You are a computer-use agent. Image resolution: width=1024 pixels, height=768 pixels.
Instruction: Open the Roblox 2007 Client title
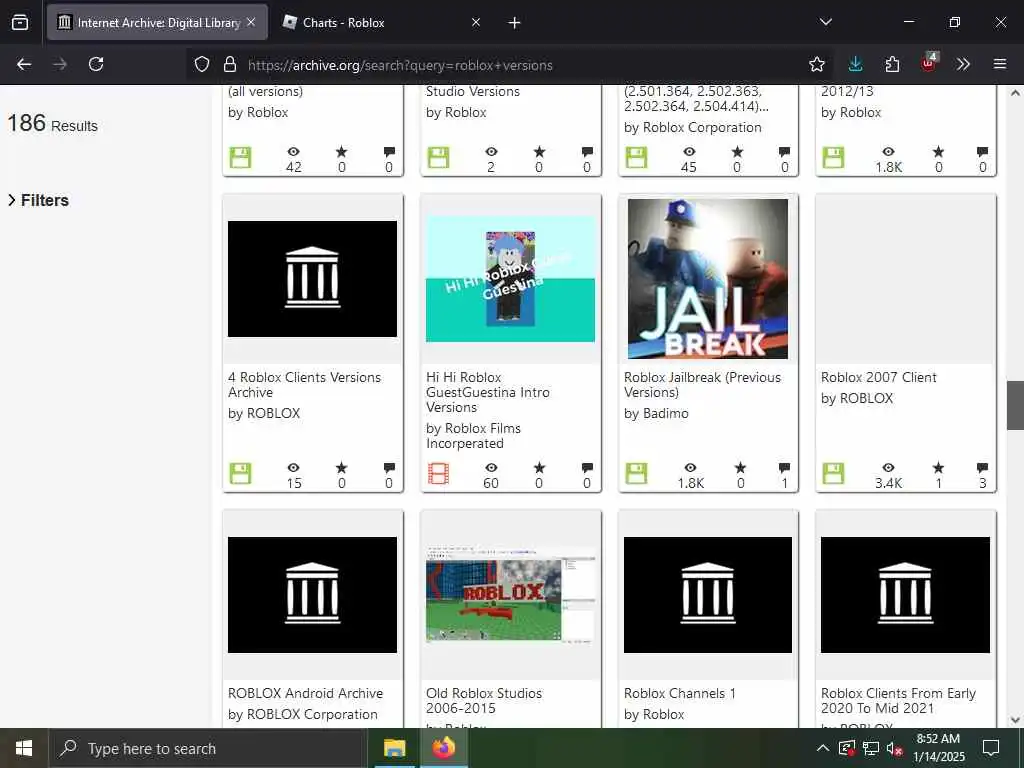point(878,377)
